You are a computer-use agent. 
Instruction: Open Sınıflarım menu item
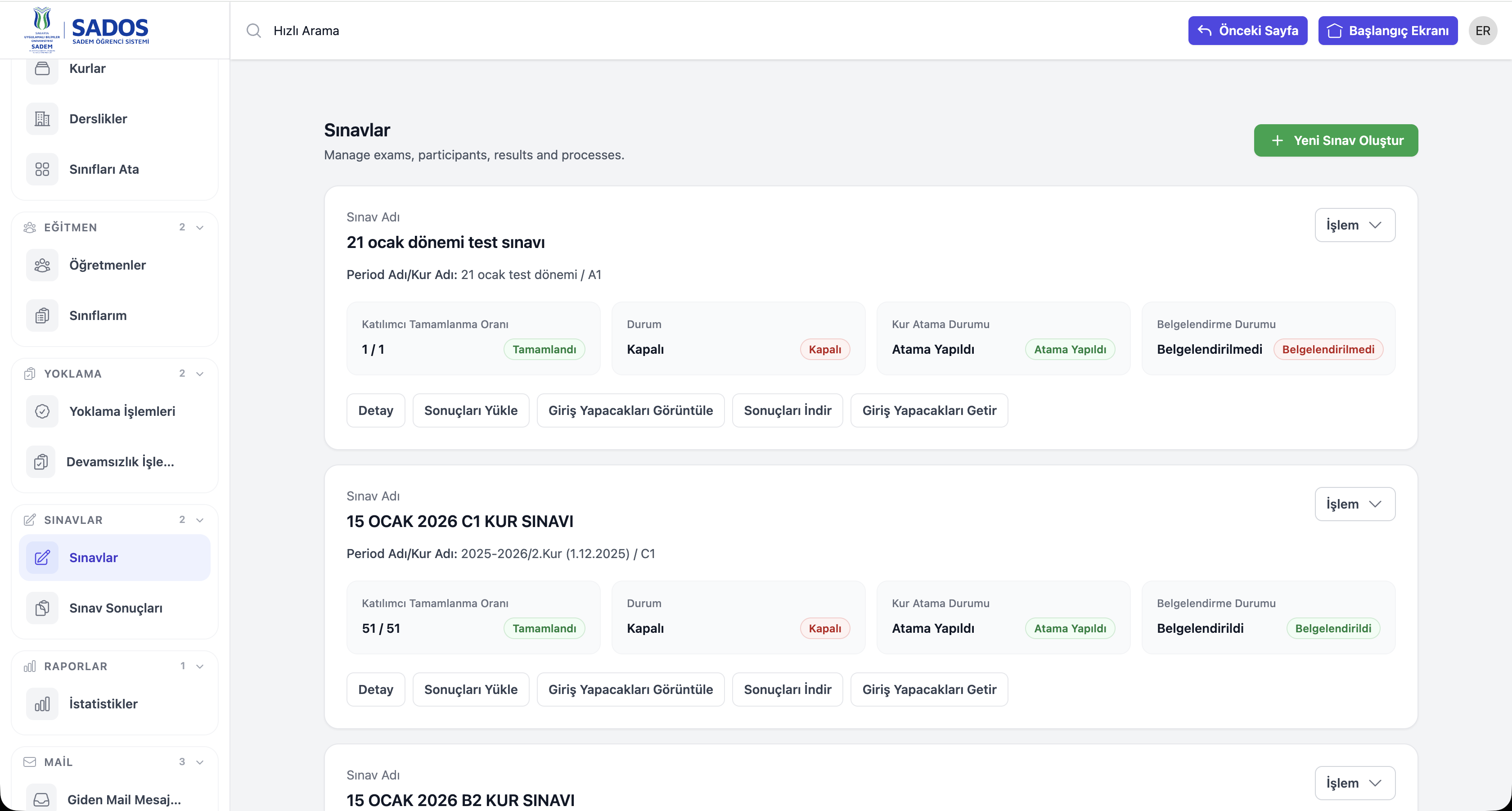coord(115,316)
